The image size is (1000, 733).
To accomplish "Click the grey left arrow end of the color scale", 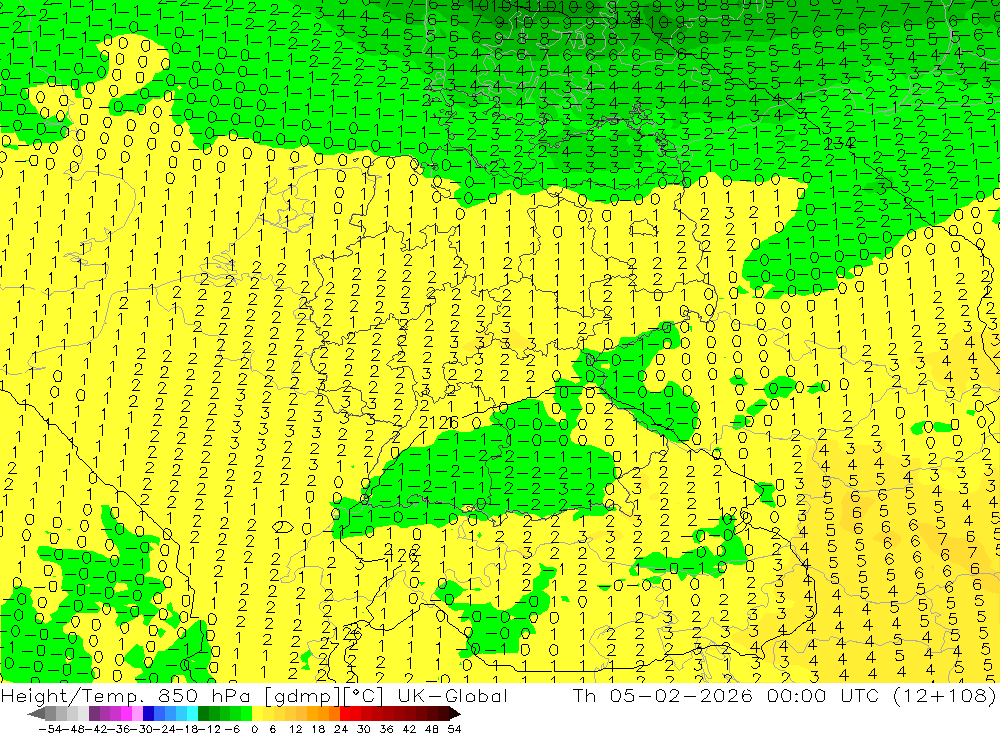I will pyautogui.click(x=36, y=714).
